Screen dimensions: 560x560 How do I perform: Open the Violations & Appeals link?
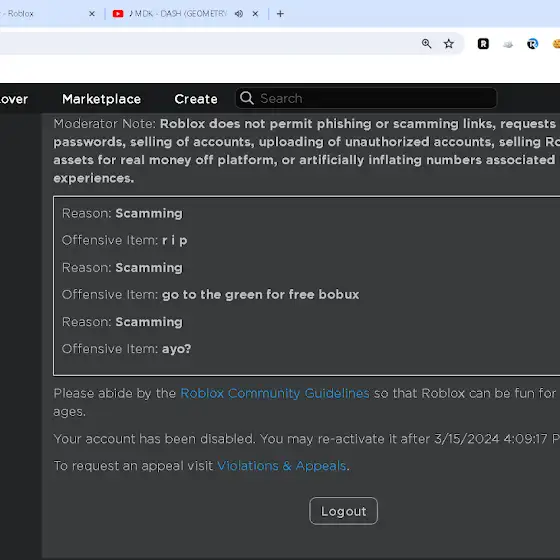pyautogui.click(x=282, y=466)
